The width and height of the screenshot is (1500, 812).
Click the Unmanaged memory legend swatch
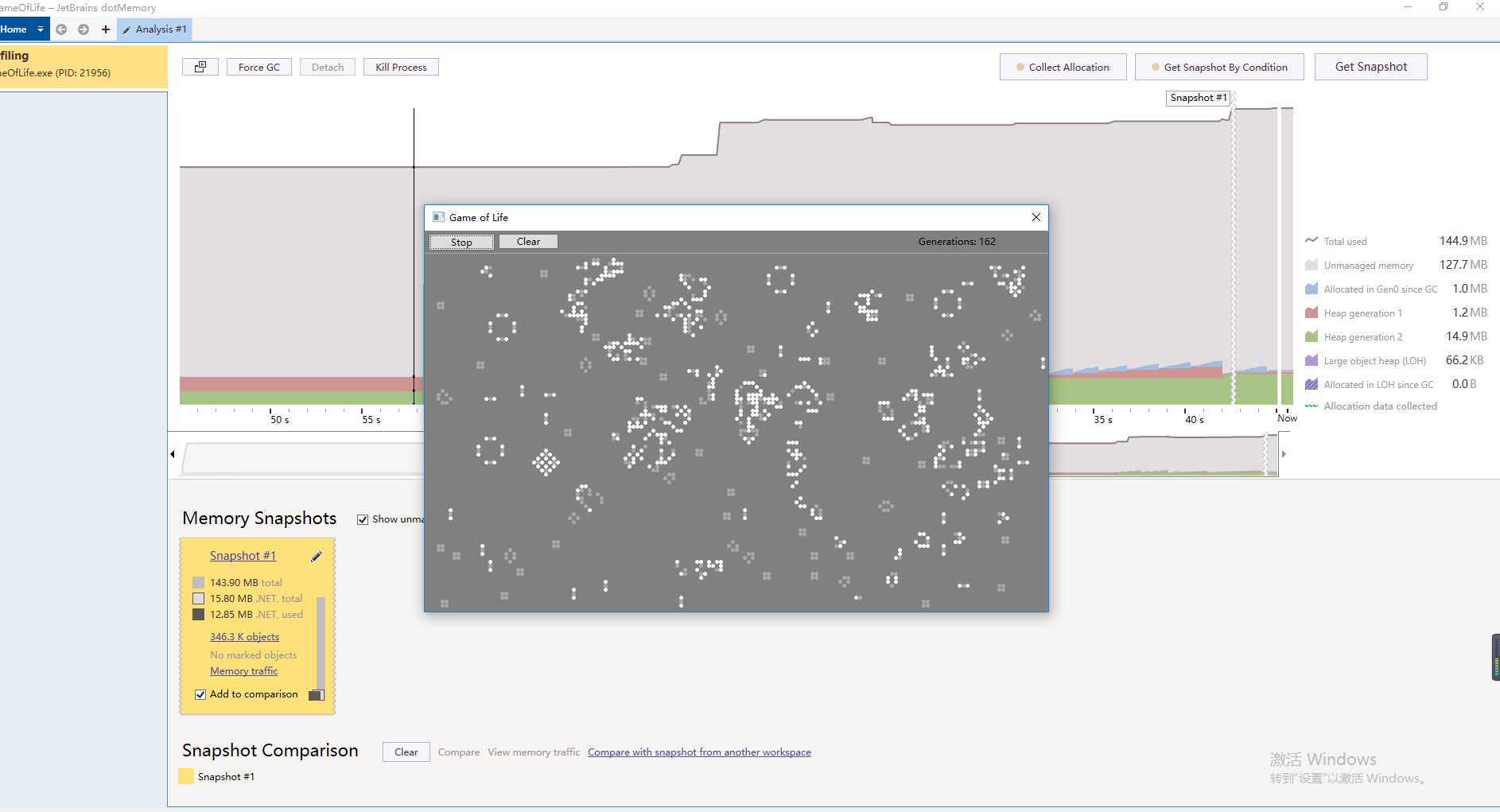[x=1312, y=265]
